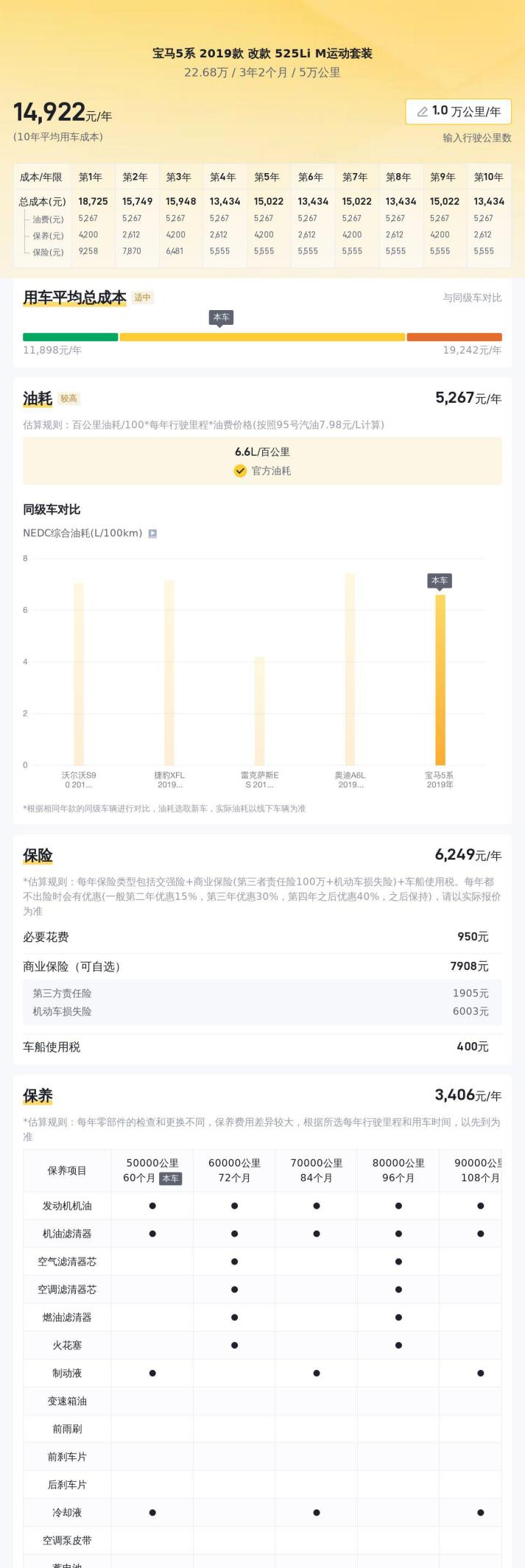Click the green segment of the cost bar
525x1568 pixels.
pos(70,337)
